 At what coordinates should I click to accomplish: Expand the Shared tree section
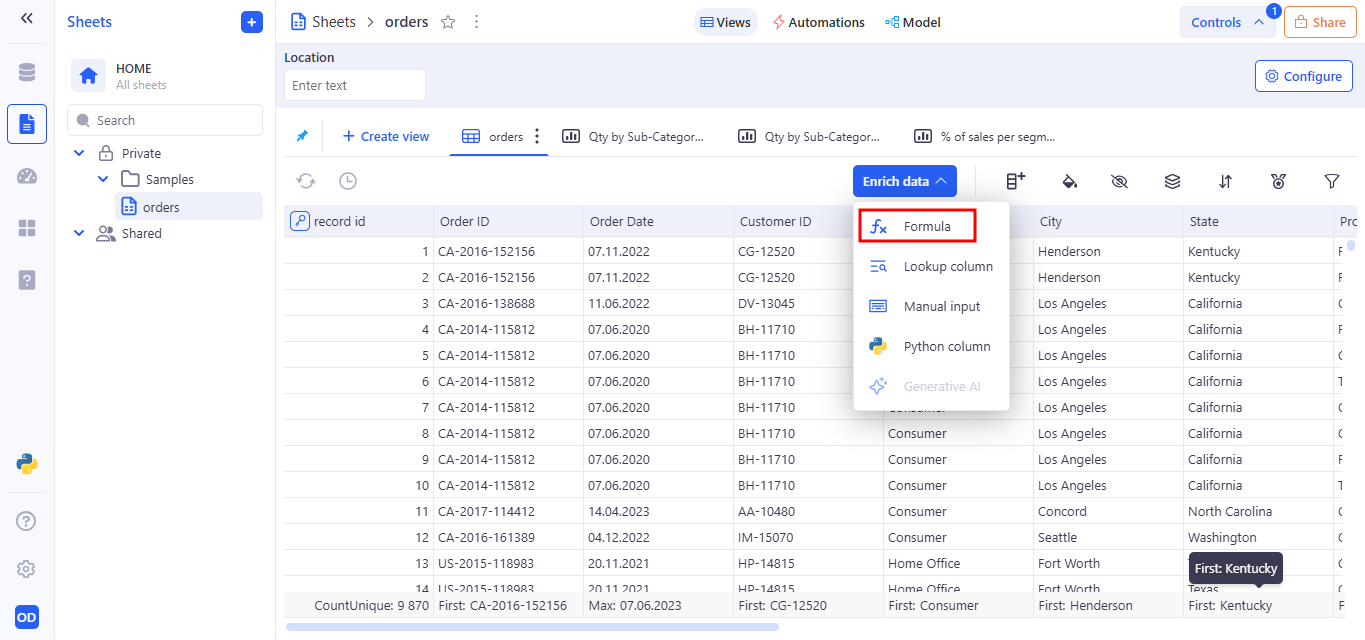79,233
